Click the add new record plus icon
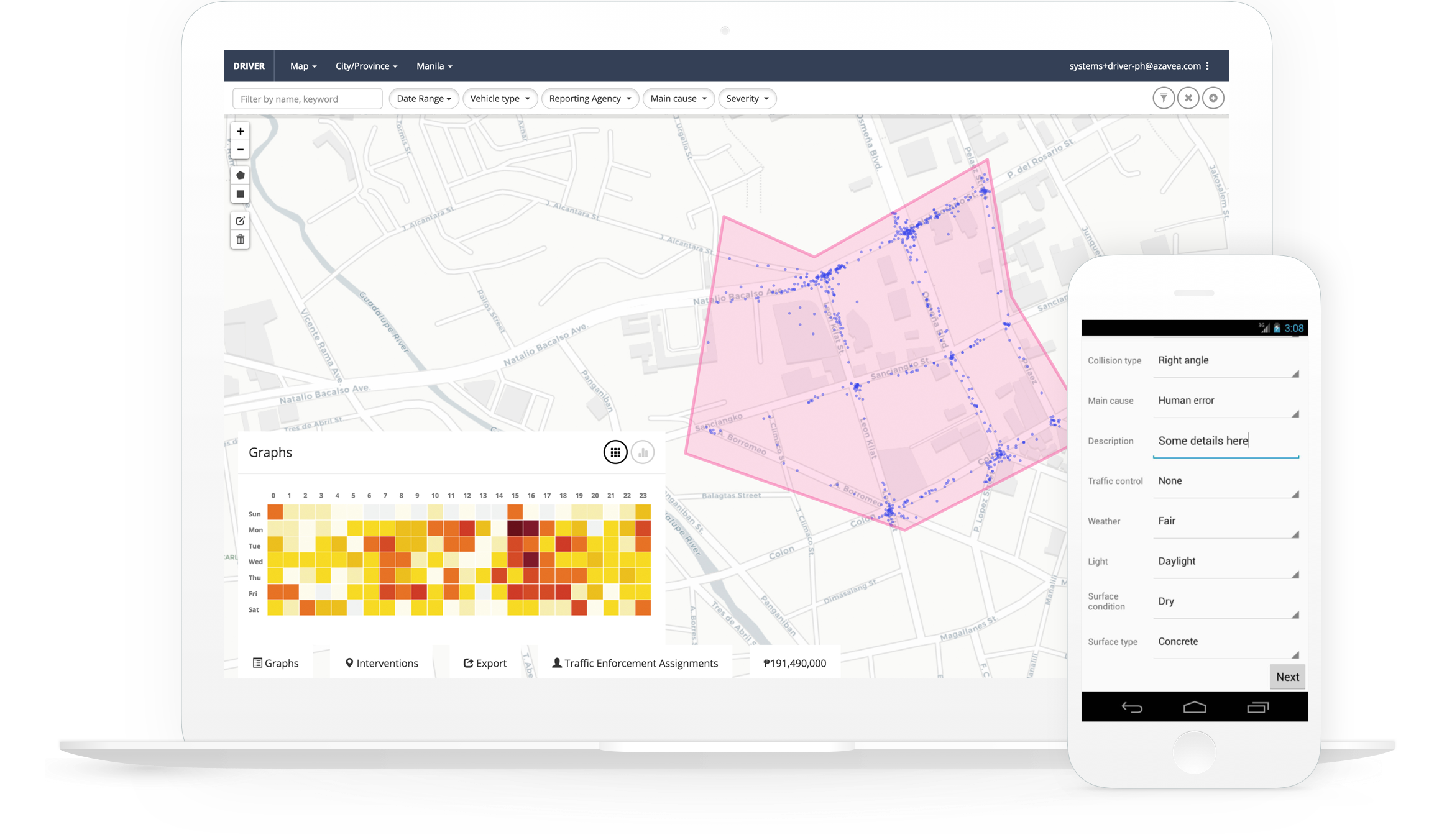 [x=1213, y=98]
